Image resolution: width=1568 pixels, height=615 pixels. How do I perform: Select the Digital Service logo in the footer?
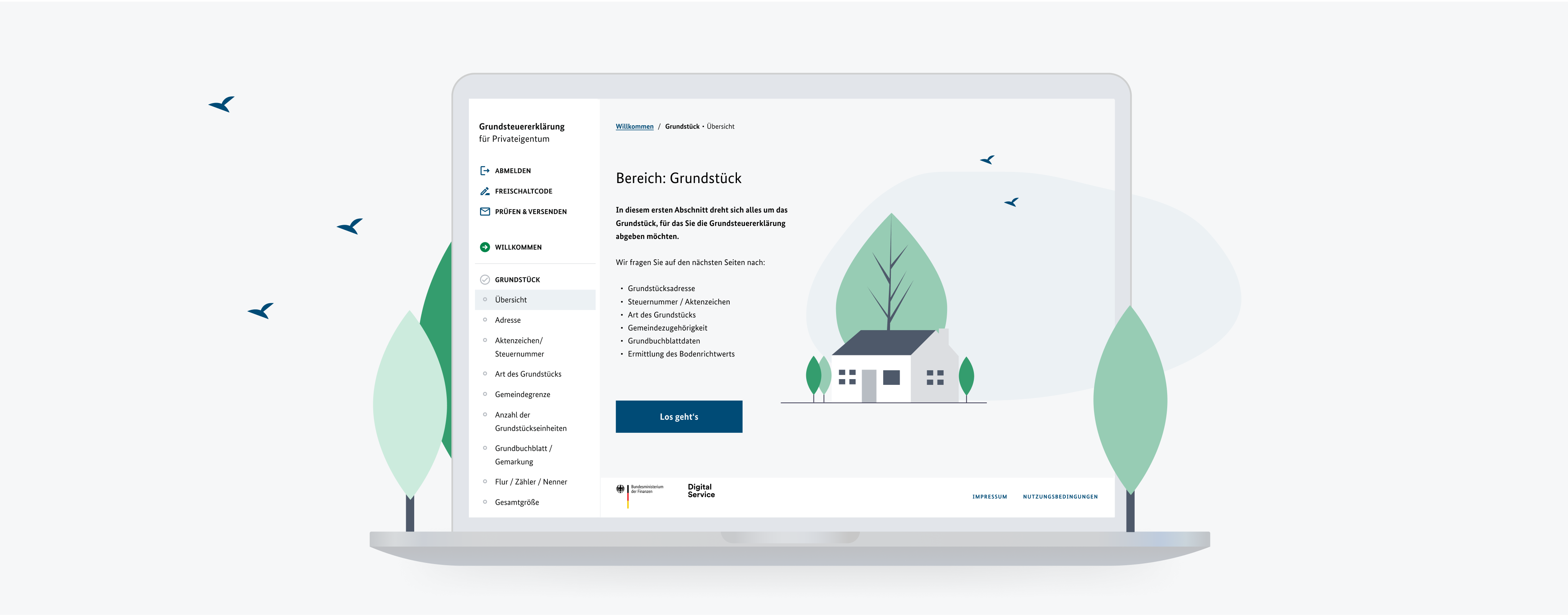point(701,491)
